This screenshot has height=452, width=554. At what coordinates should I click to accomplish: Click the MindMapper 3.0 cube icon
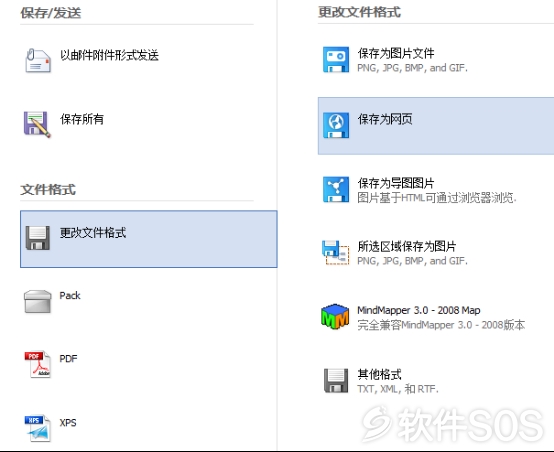point(335,316)
